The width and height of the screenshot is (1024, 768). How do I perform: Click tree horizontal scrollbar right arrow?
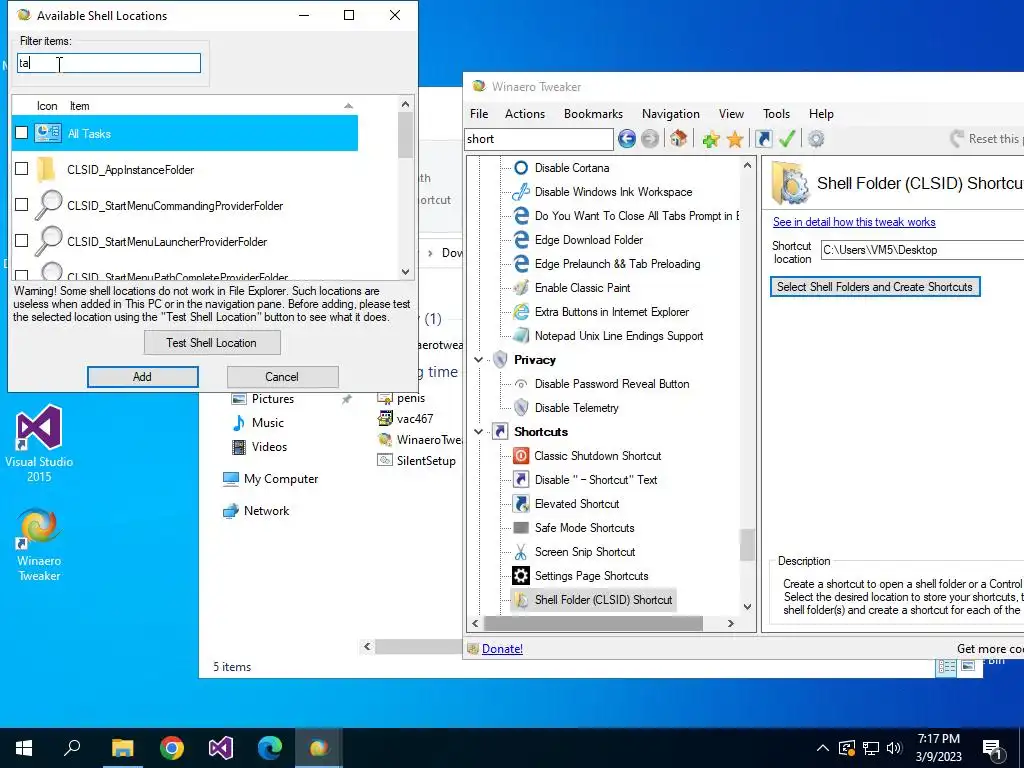(731, 624)
